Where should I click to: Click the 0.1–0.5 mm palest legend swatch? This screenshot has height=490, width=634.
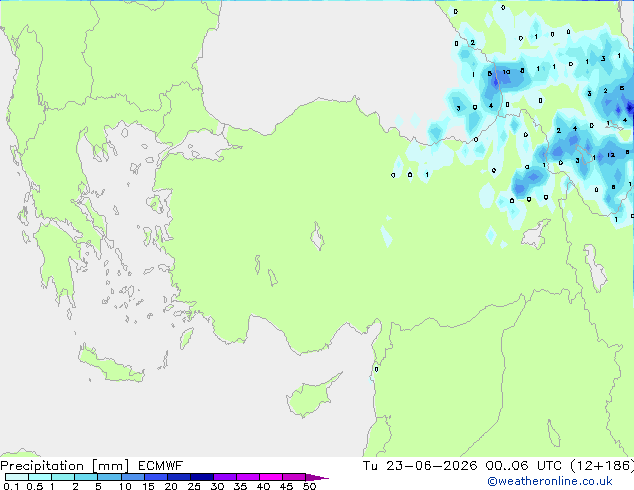pyautogui.click(x=17, y=477)
